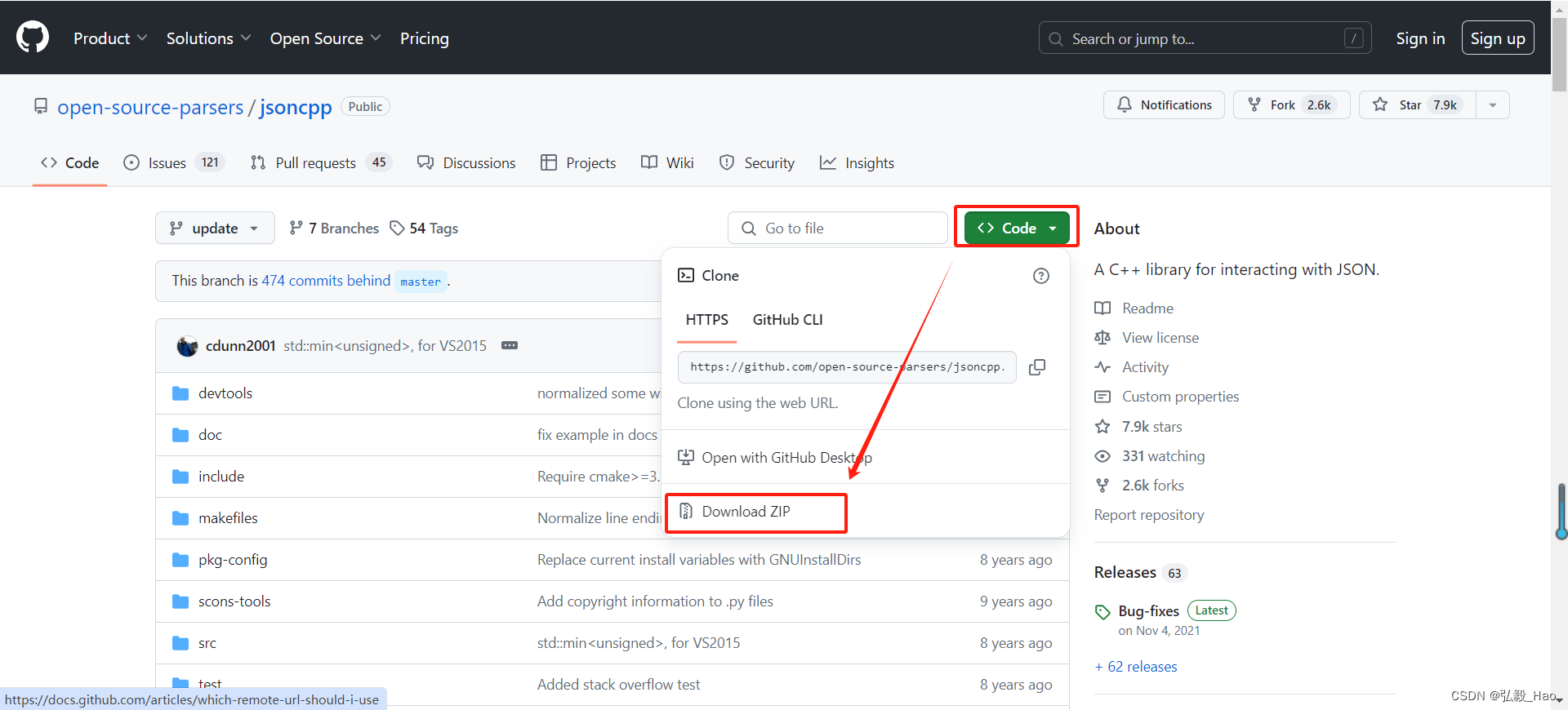Open the Security tab
Screen dimensions: 1568x710
coord(756,163)
